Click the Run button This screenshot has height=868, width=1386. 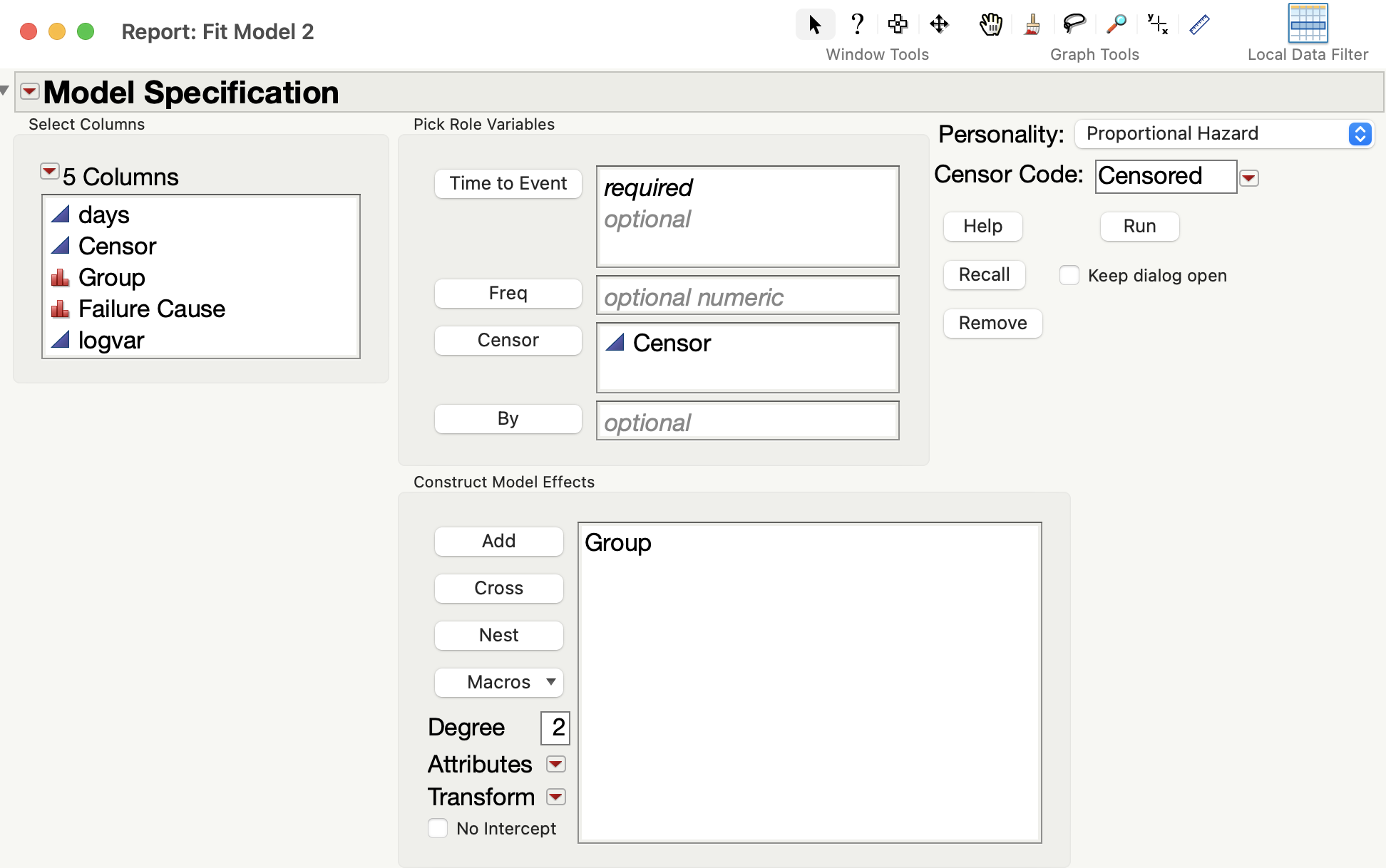point(1139,226)
